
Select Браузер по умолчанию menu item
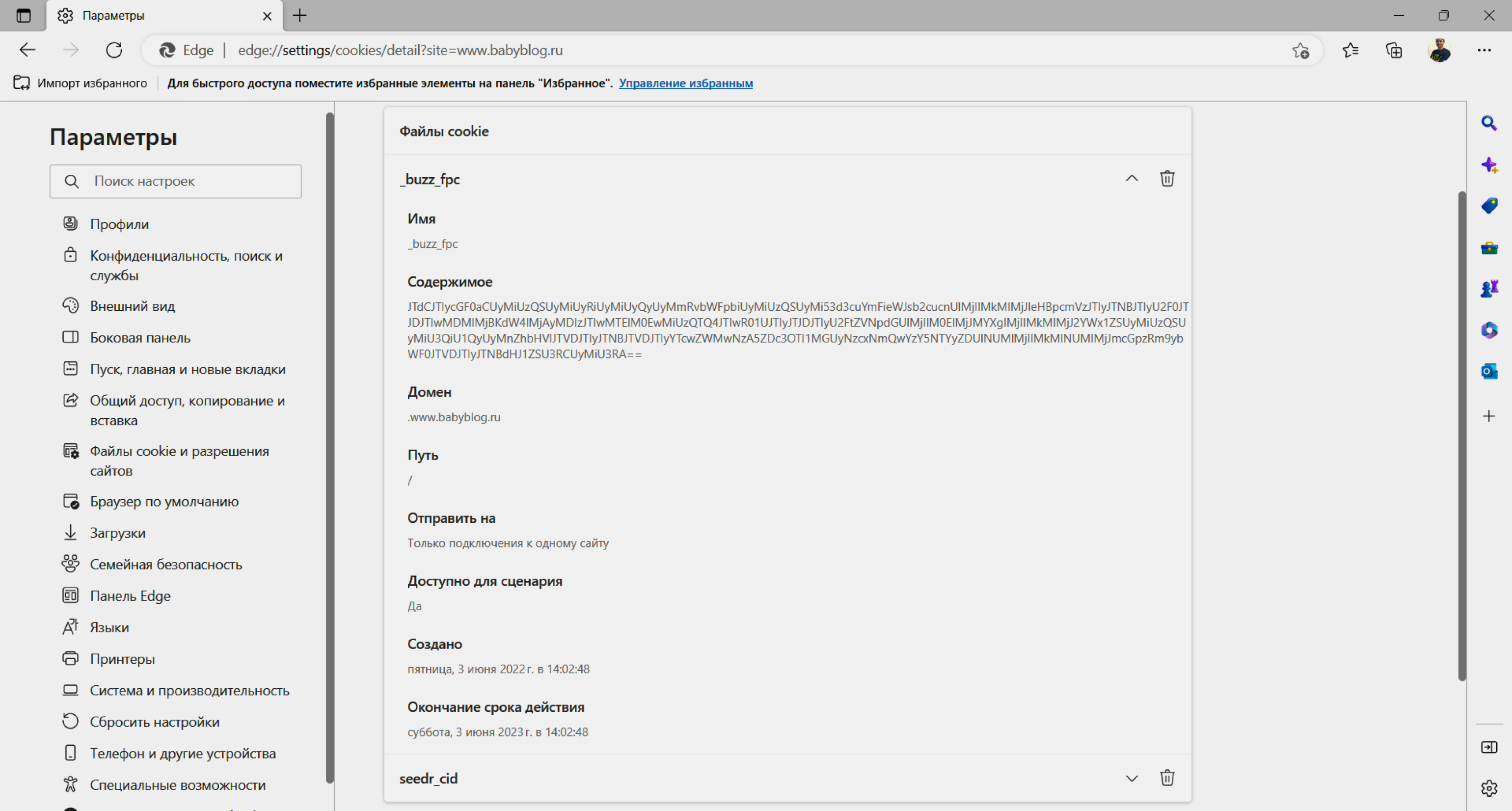click(x=164, y=501)
